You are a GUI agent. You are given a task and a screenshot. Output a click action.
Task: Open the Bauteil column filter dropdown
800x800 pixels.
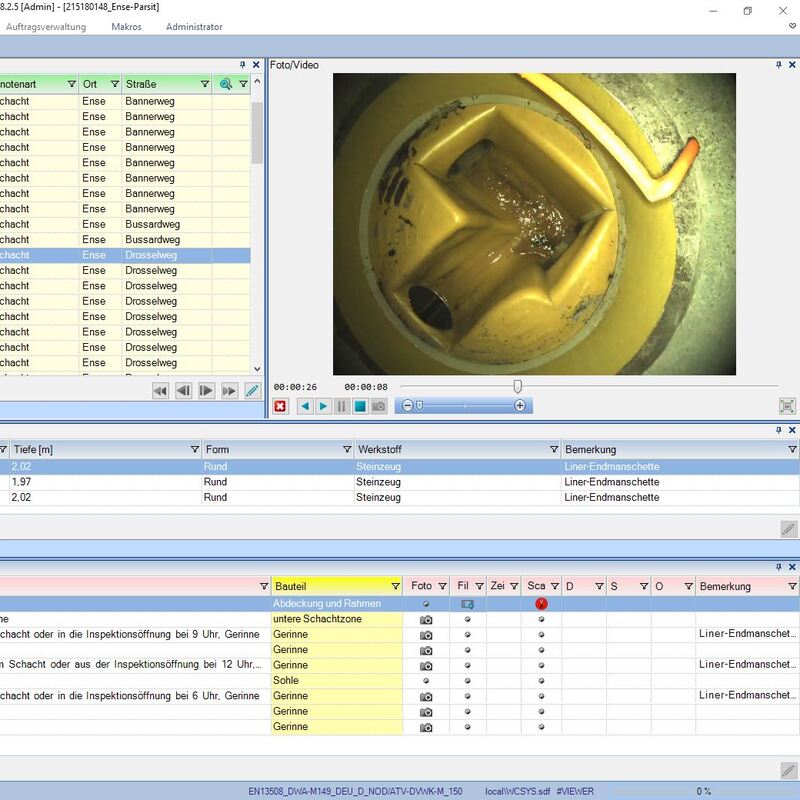(x=396, y=586)
